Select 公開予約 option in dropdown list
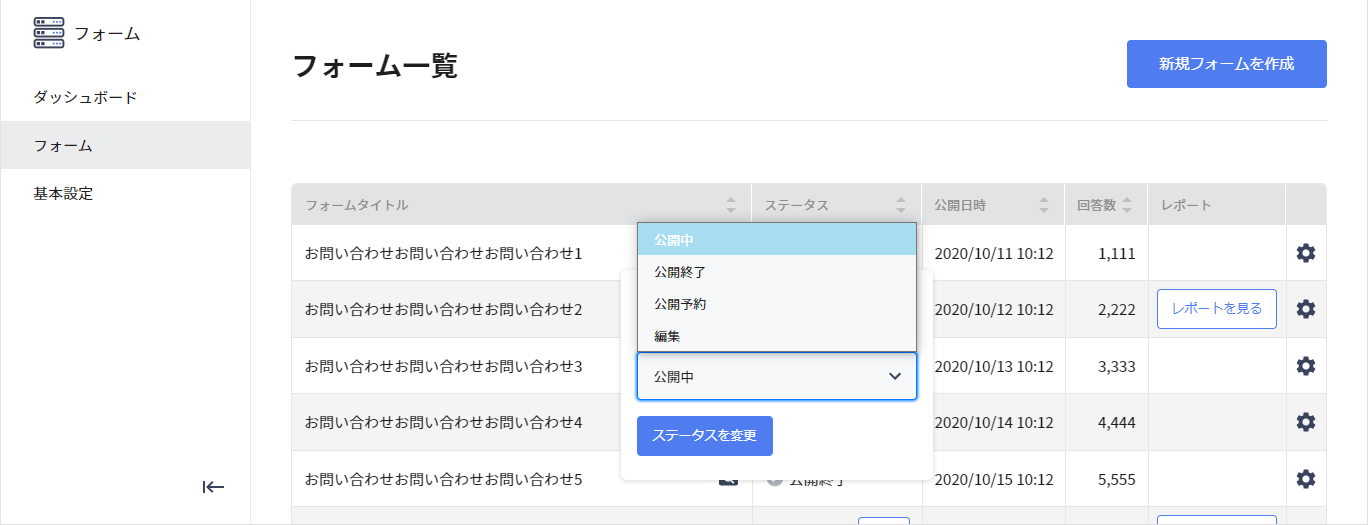 [777, 303]
